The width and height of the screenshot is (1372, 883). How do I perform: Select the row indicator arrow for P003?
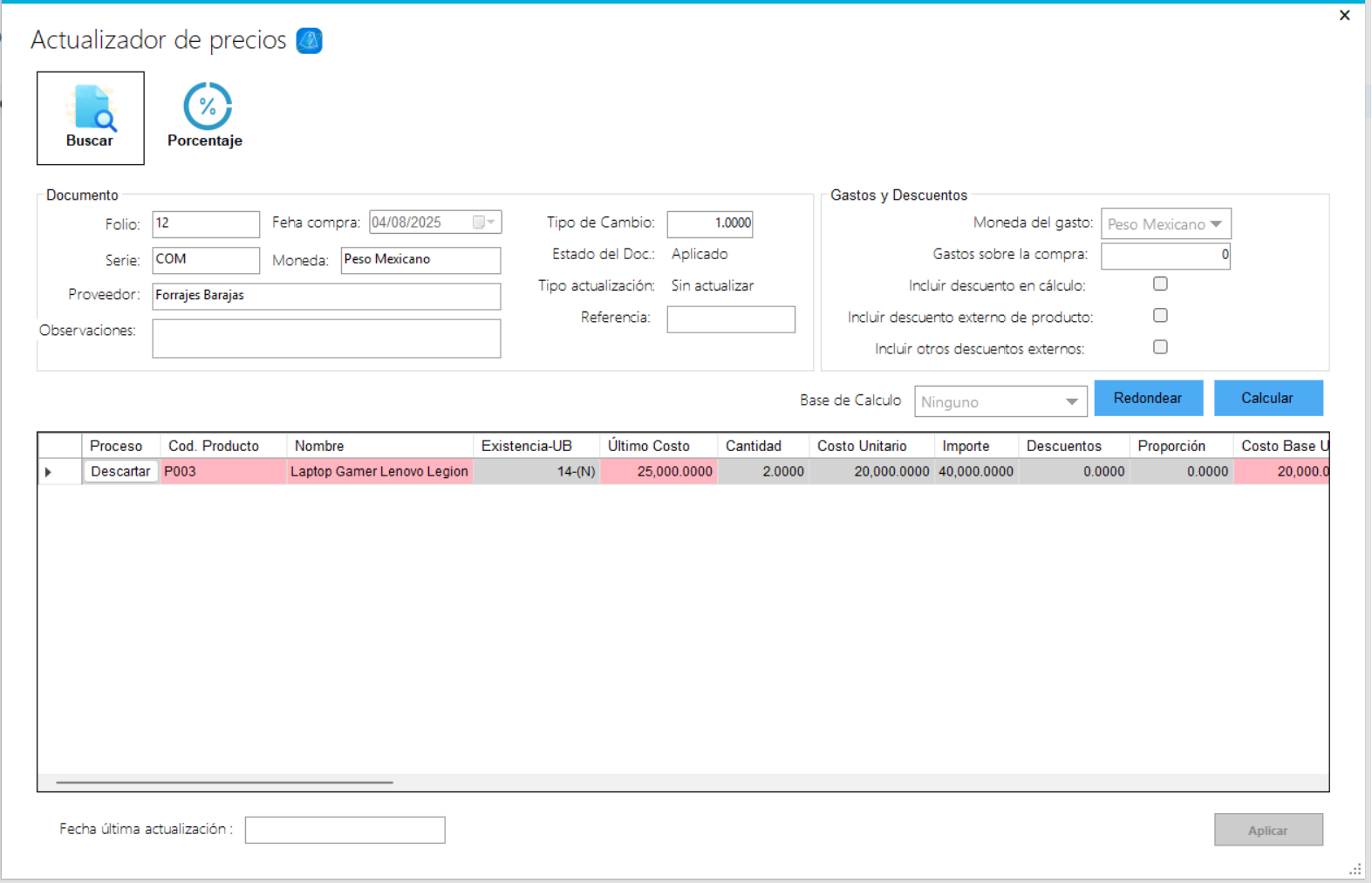(49, 472)
